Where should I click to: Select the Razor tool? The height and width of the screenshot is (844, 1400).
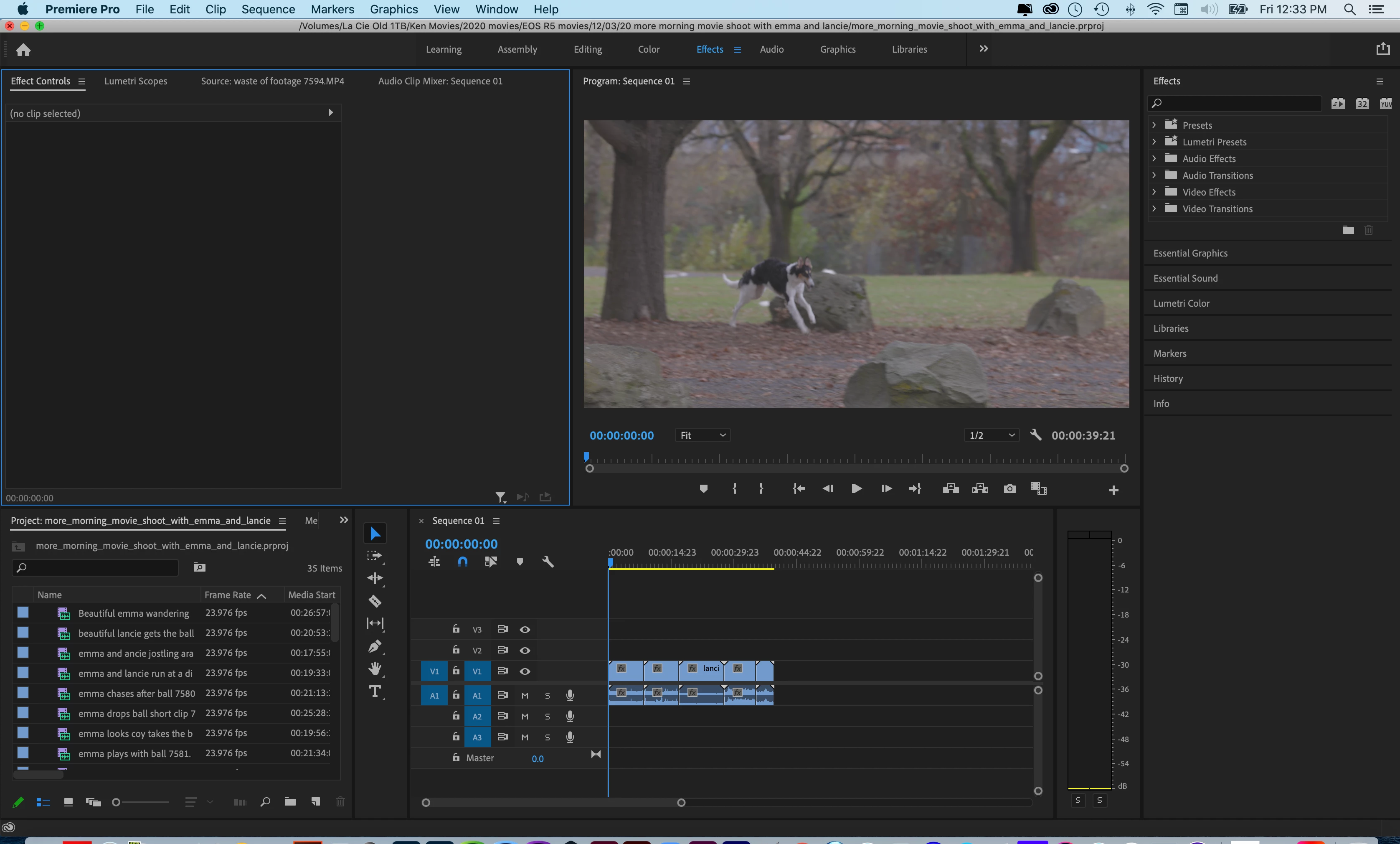(x=375, y=601)
